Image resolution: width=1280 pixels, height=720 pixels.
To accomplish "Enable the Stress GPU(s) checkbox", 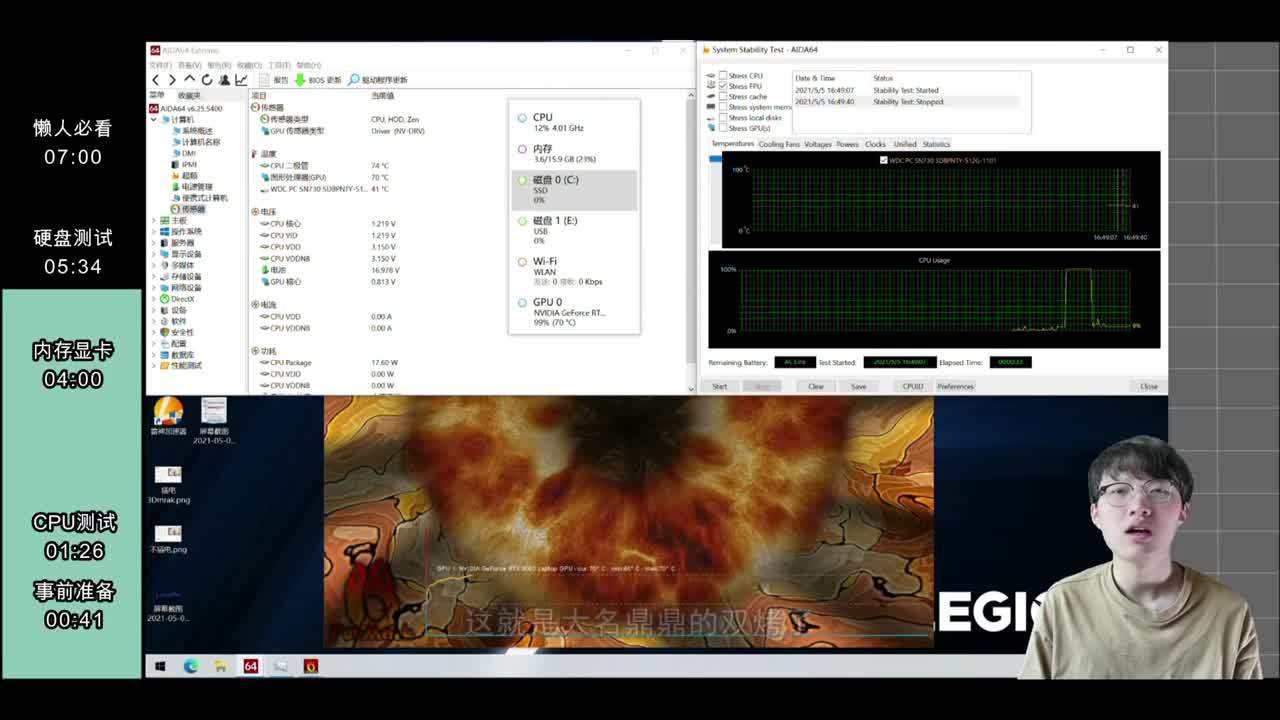I will coord(723,128).
